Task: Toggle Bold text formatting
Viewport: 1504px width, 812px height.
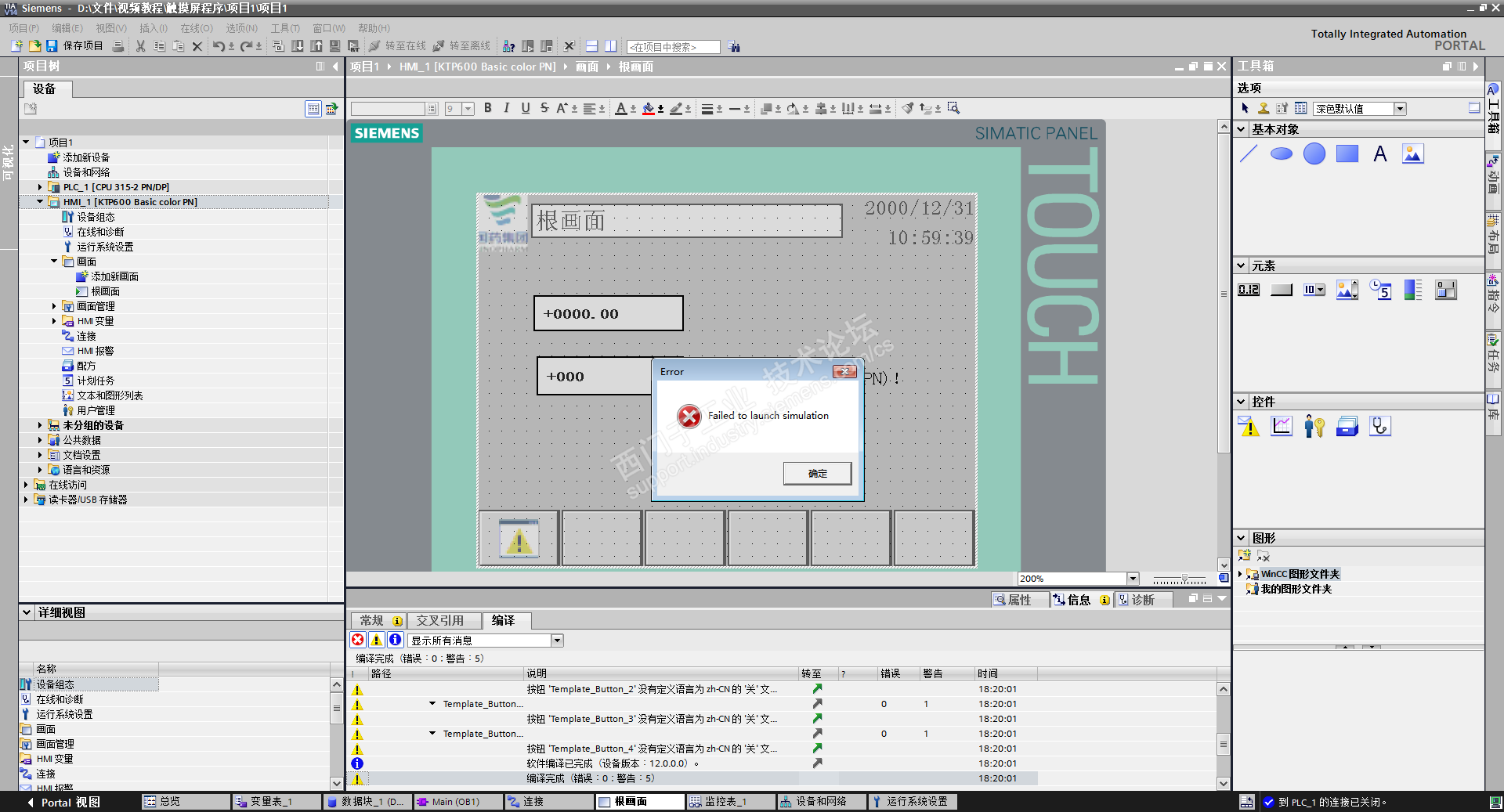Action: [488, 108]
